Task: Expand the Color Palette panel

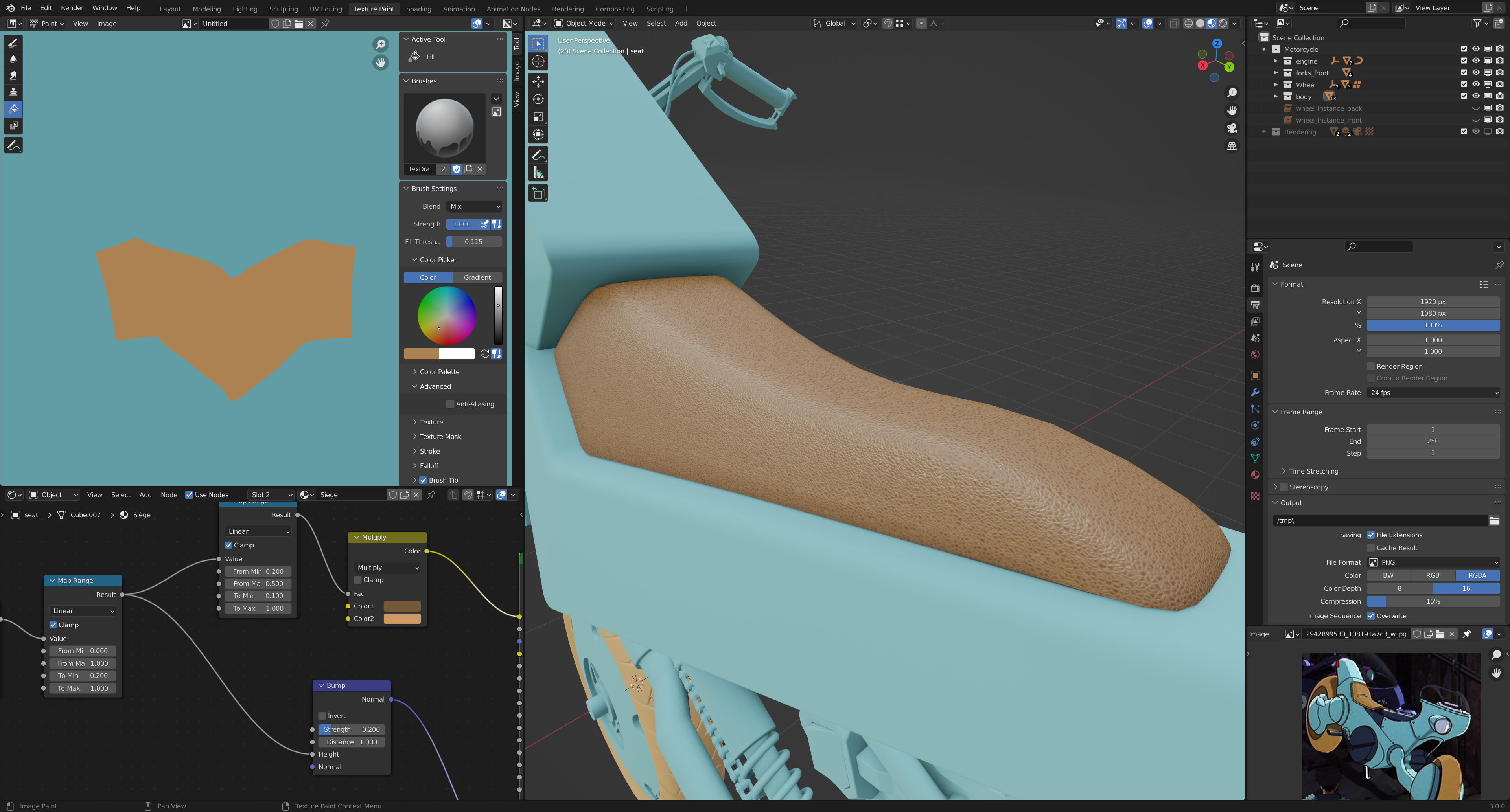Action: [439, 372]
